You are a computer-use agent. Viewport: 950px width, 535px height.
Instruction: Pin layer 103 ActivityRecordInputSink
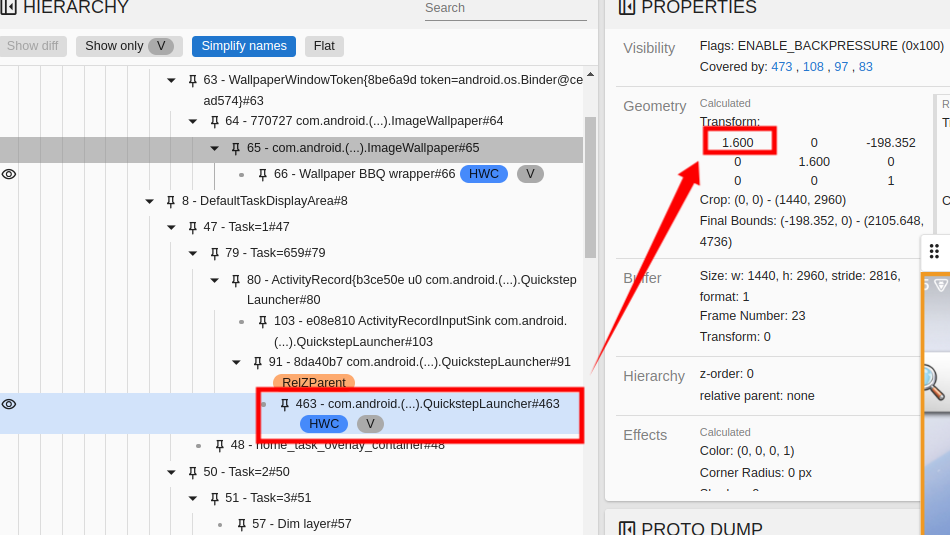tap(263, 321)
